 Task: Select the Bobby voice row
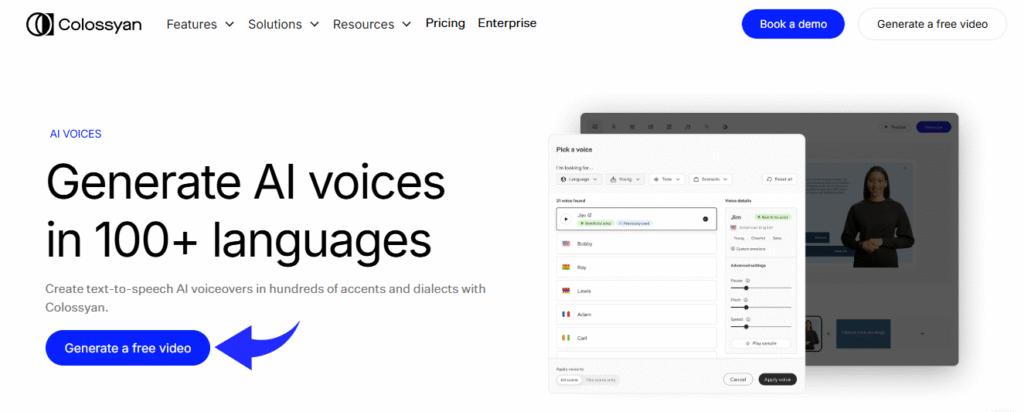(636, 244)
